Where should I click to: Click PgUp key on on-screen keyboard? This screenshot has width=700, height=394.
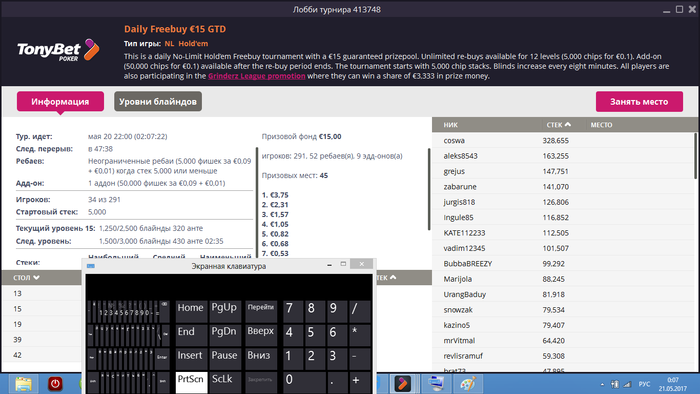pyautogui.click(x=224, y=311)
